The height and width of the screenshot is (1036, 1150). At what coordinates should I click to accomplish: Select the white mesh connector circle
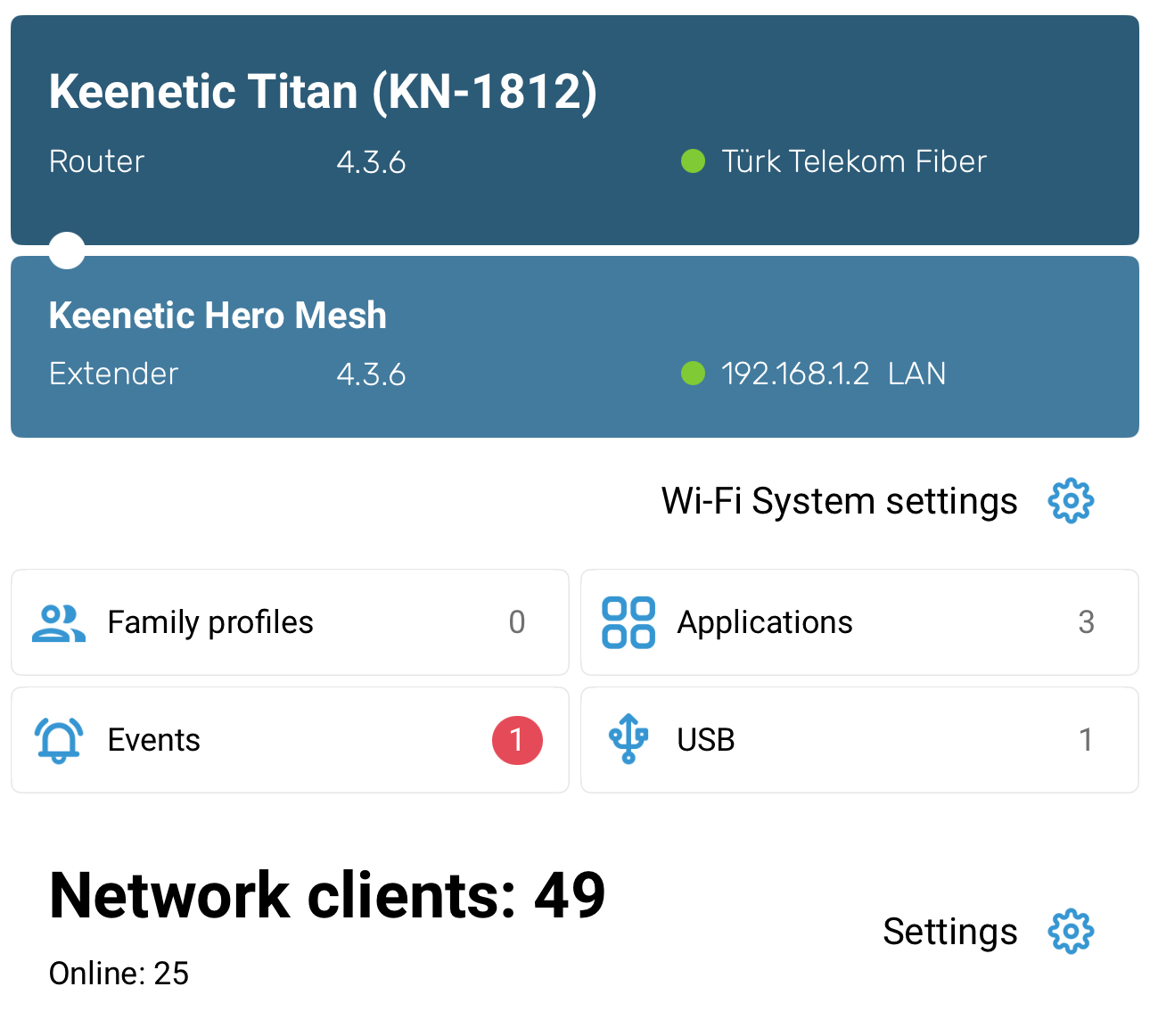tap(67, 251)
